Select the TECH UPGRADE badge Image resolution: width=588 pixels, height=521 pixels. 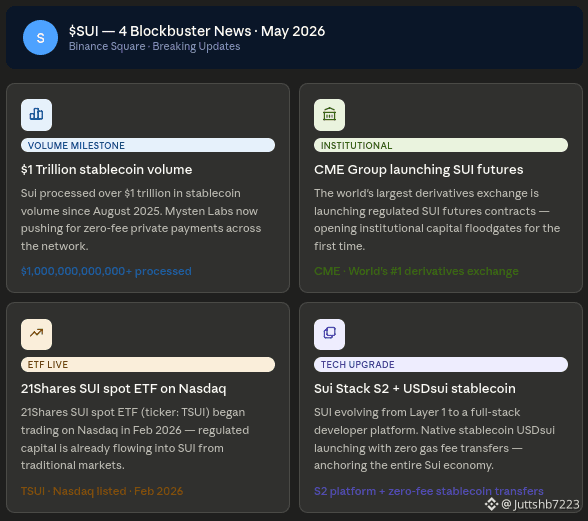click(x=441, y=365)
